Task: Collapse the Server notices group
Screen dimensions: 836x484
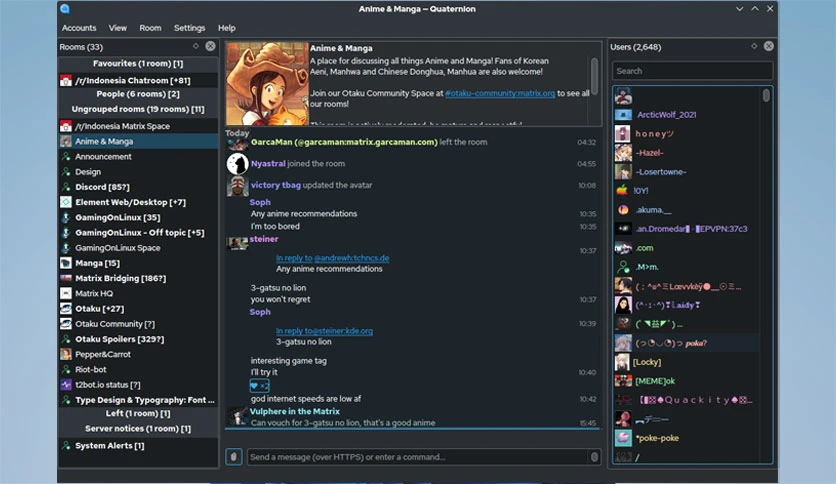Action: pyautogui.click(x=138, y=429)
